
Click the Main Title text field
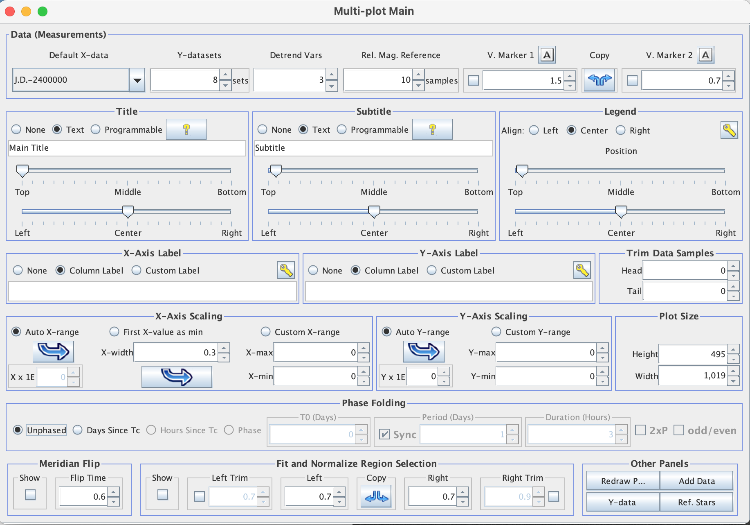126,148
